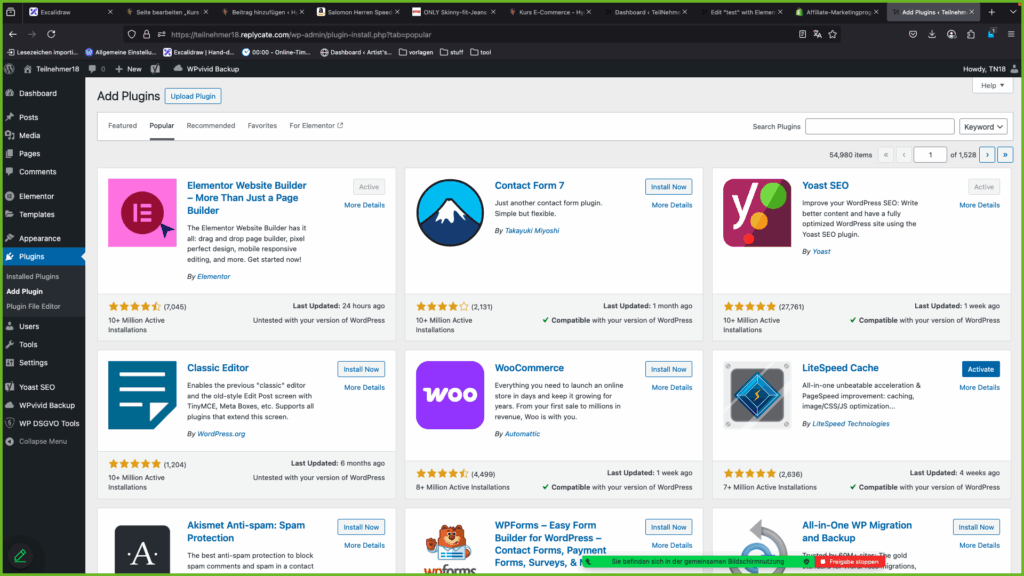Open the Takayuki Miyoshi author link

[x=532, y=231]
